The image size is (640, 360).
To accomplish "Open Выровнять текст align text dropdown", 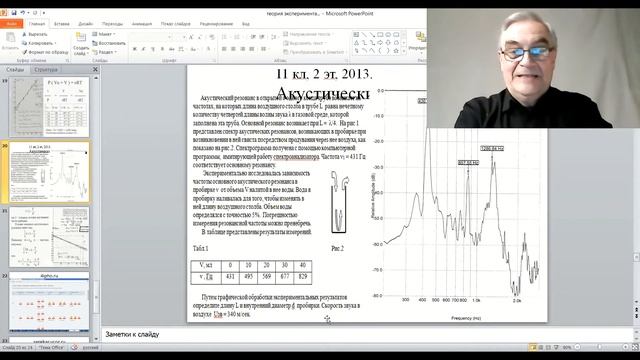I will [x=305, y=43].
